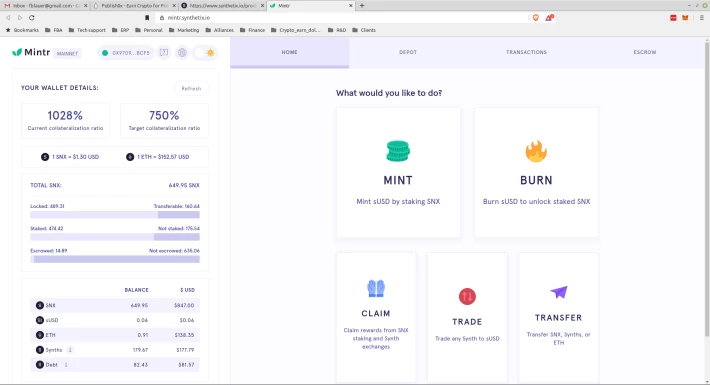
Task: Click the green MINT coins icon
Action: click(398, 151)
